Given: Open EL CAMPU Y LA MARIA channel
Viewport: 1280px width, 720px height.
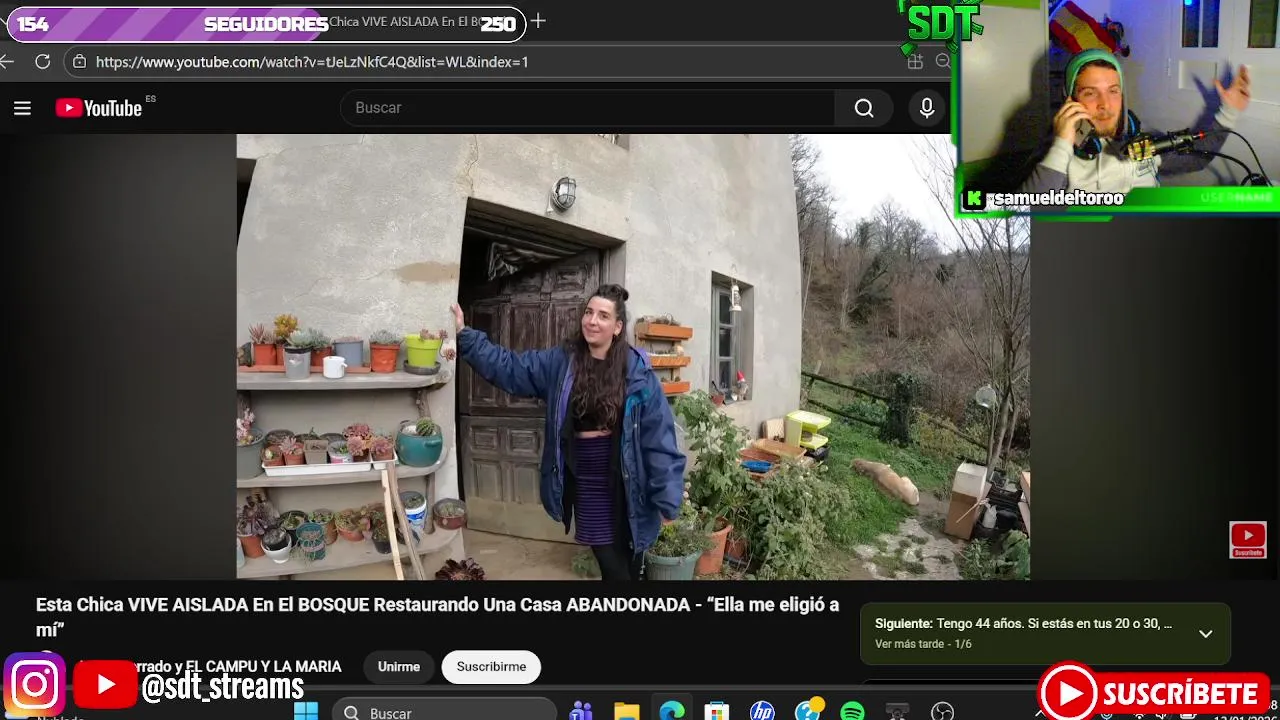Looking at the screenshot, I should point(263,667).
